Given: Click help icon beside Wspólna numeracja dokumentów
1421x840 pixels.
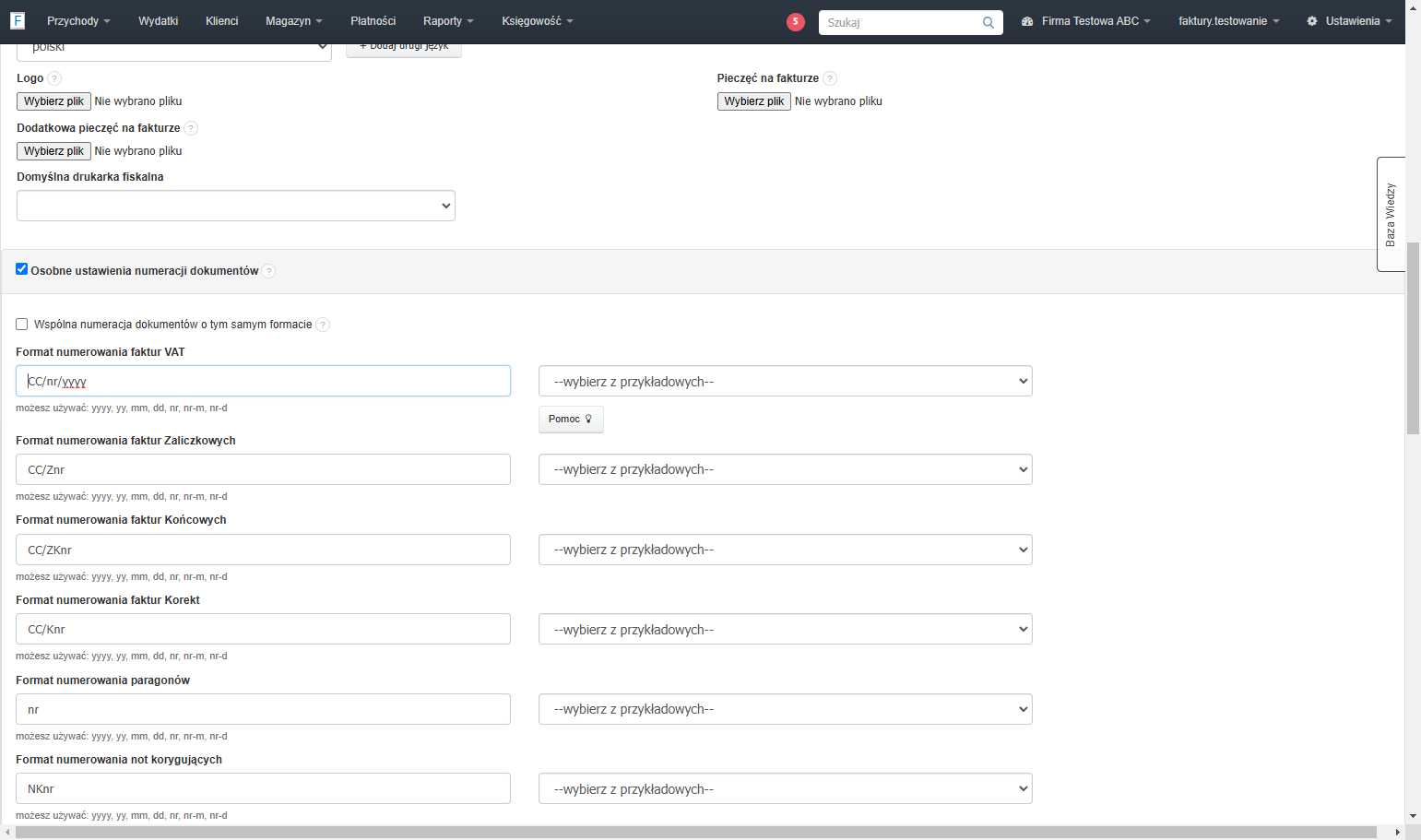Looking at the screenshot, I should tap(323, 325).
